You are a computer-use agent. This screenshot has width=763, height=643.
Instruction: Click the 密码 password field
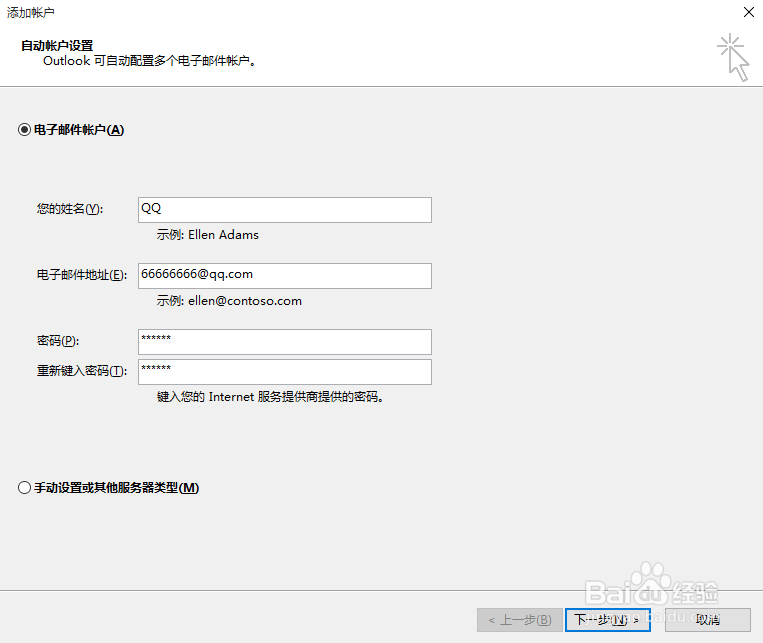coord(285,342)
